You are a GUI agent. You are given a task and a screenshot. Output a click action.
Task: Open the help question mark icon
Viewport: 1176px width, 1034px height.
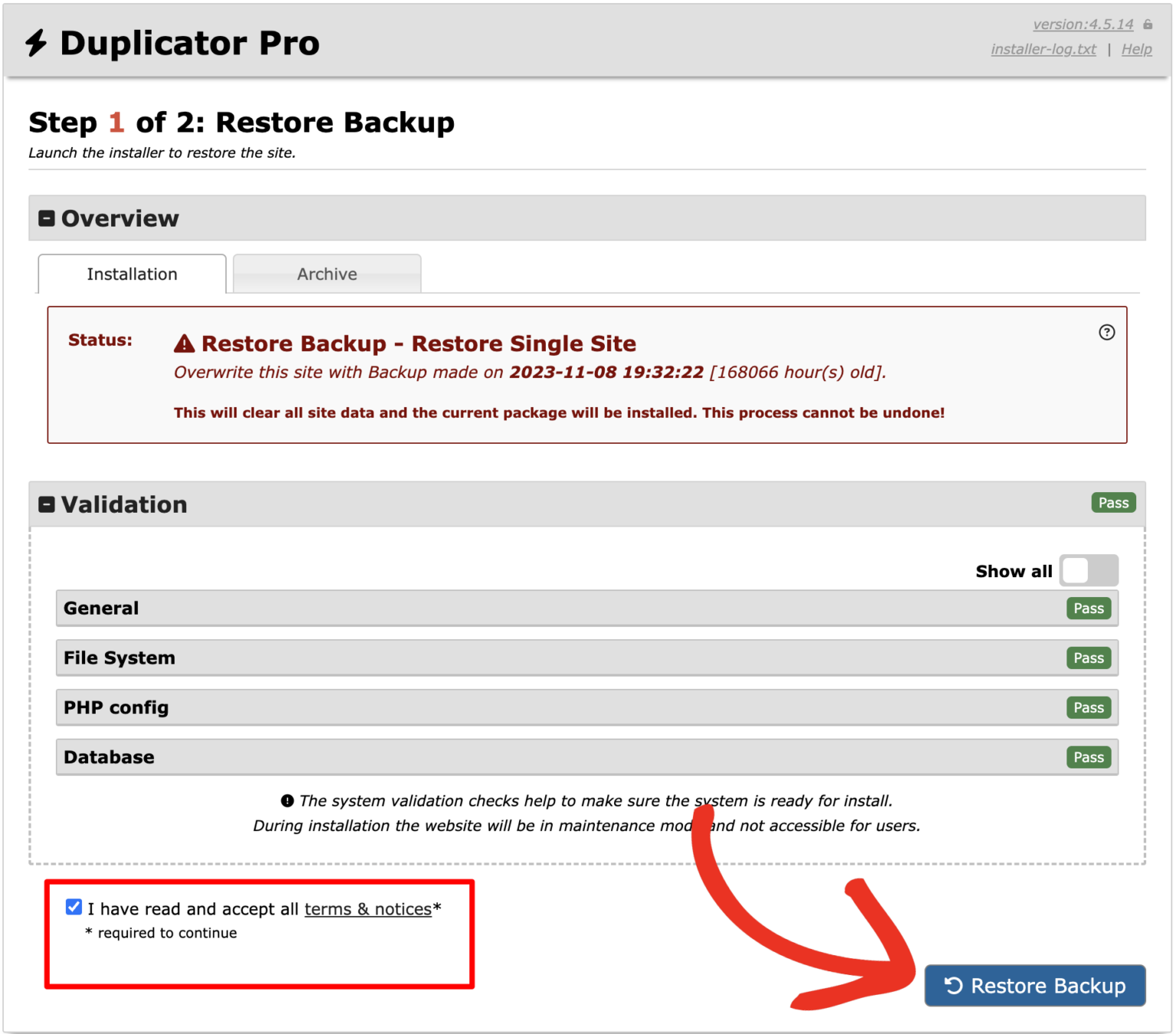1107,332
